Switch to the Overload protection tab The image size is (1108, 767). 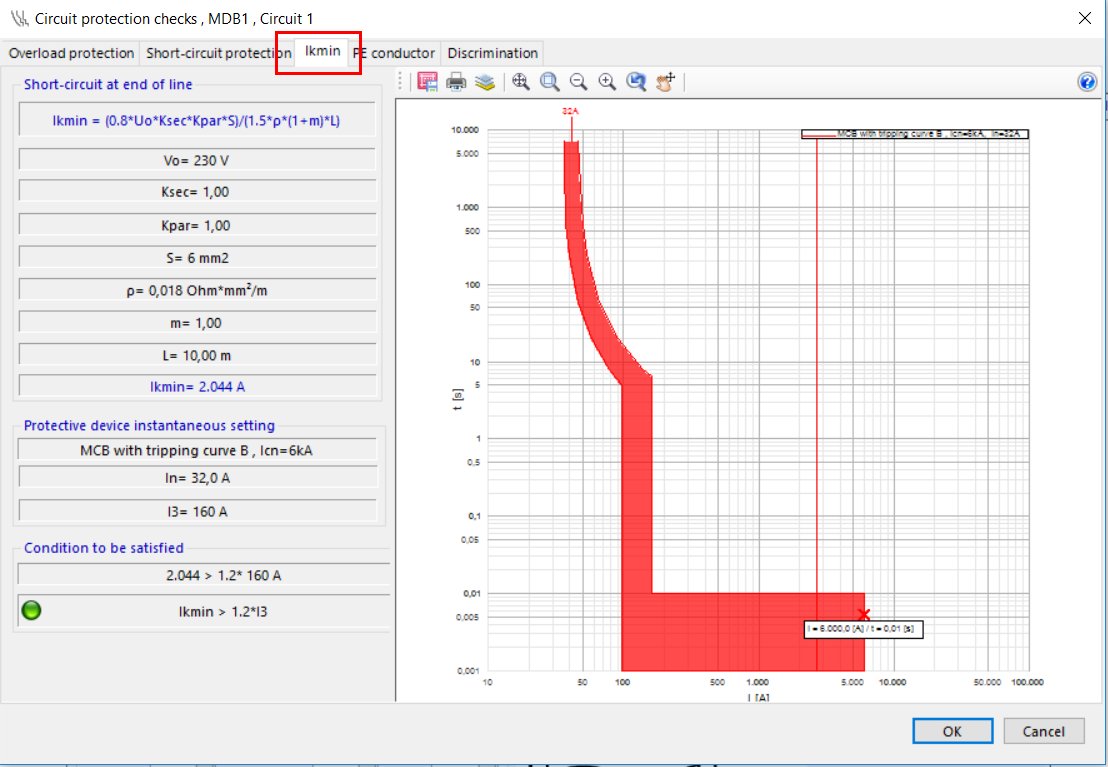coord(71,53)
